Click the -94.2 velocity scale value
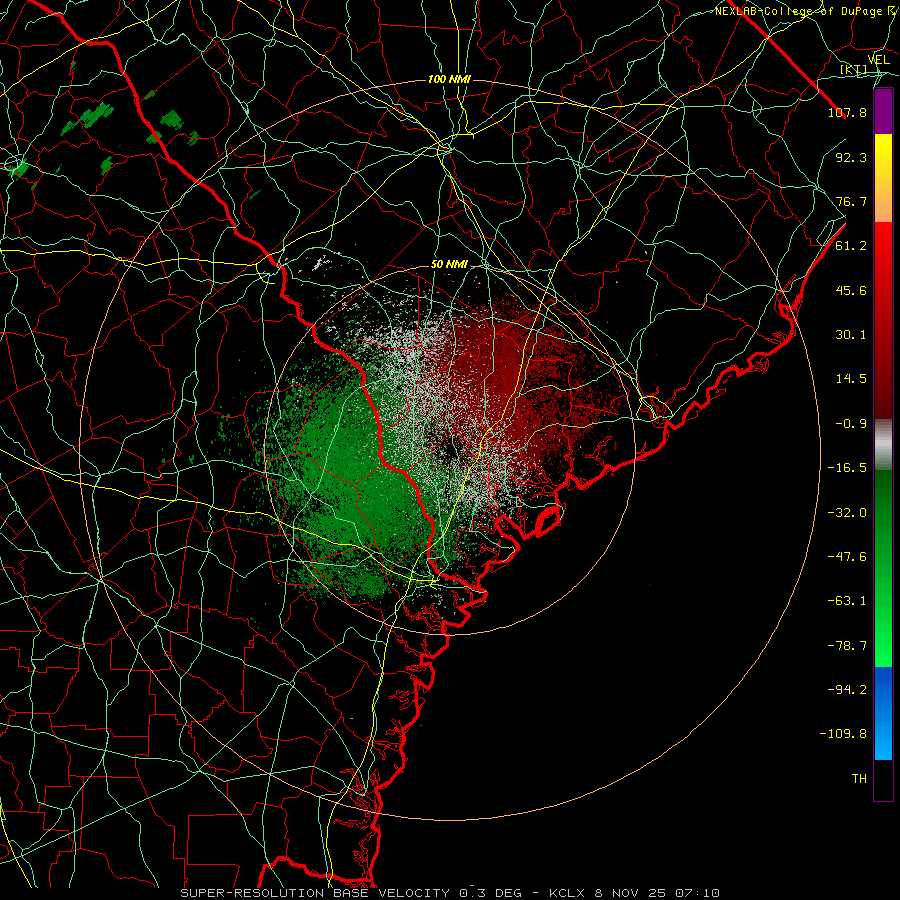Screen dimensions: 900x900 coord(847,689)
